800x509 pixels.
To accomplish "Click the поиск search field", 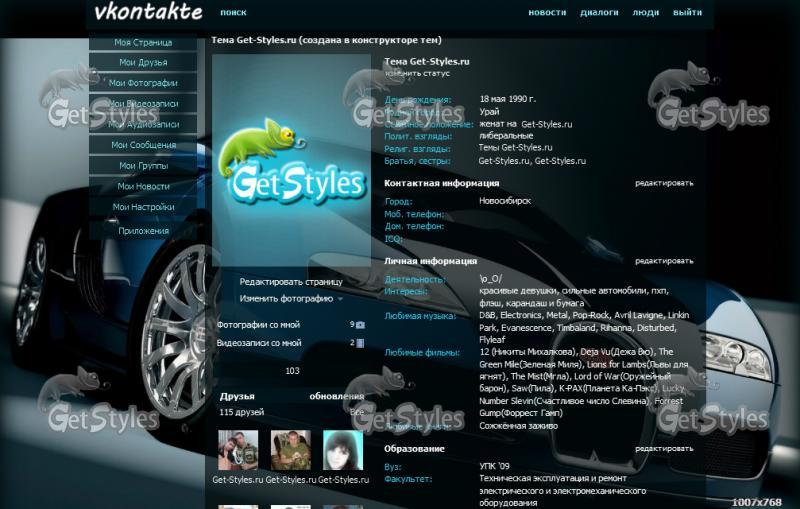I will tap(233, 13).
